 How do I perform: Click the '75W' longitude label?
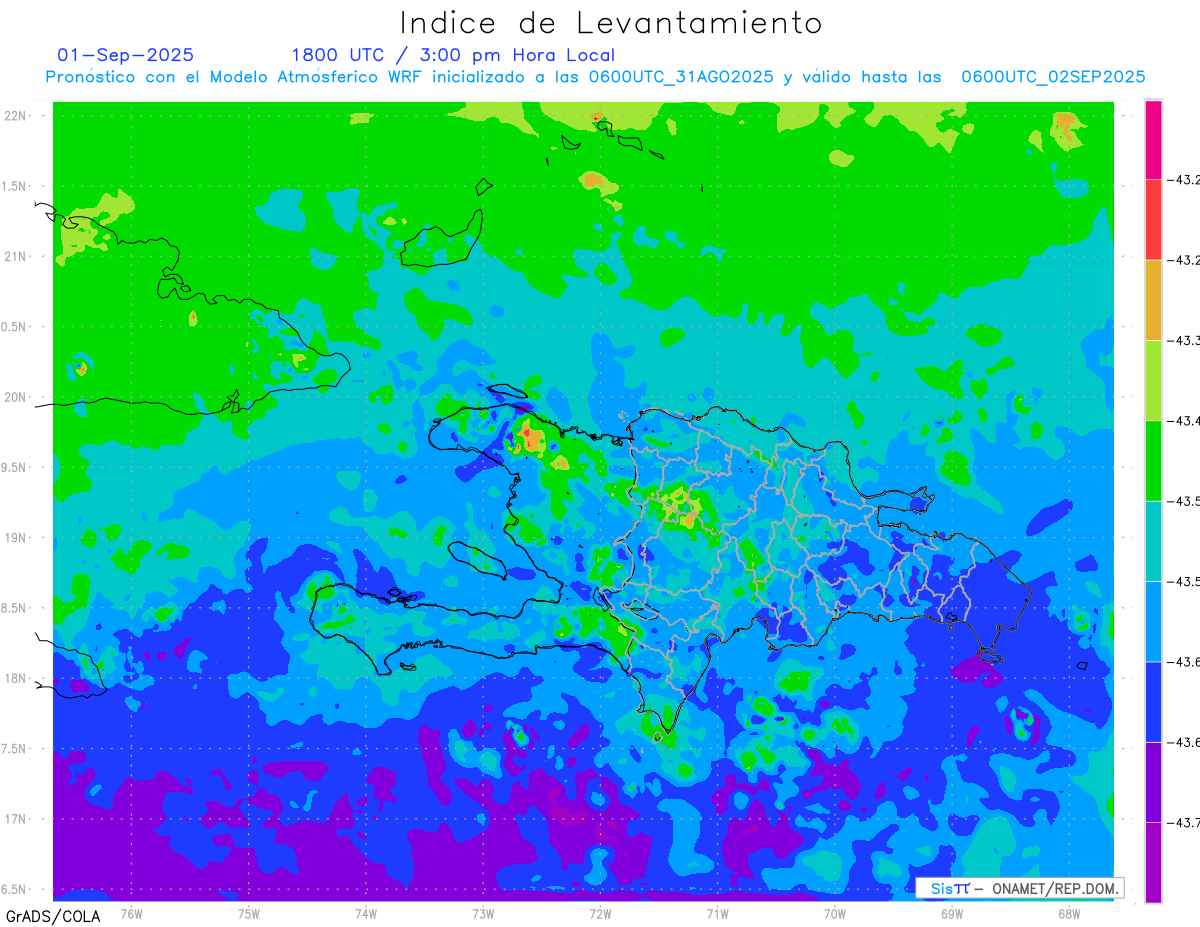248,913
